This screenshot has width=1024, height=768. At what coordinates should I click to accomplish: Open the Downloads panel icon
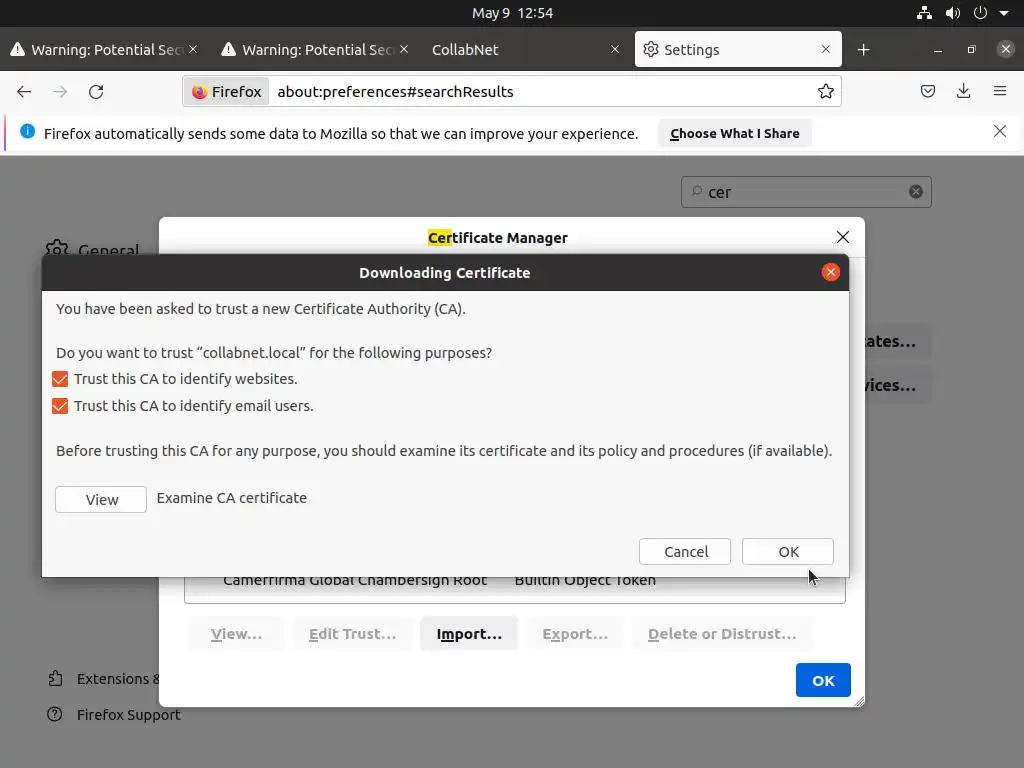(963, 91)
